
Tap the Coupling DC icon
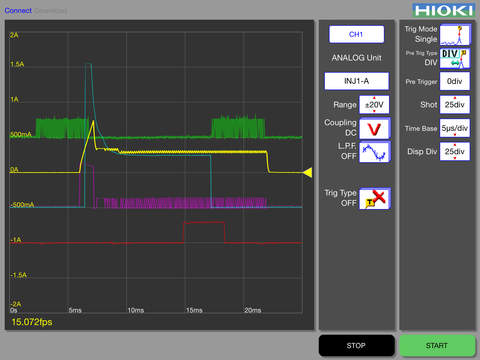point(375,128)
